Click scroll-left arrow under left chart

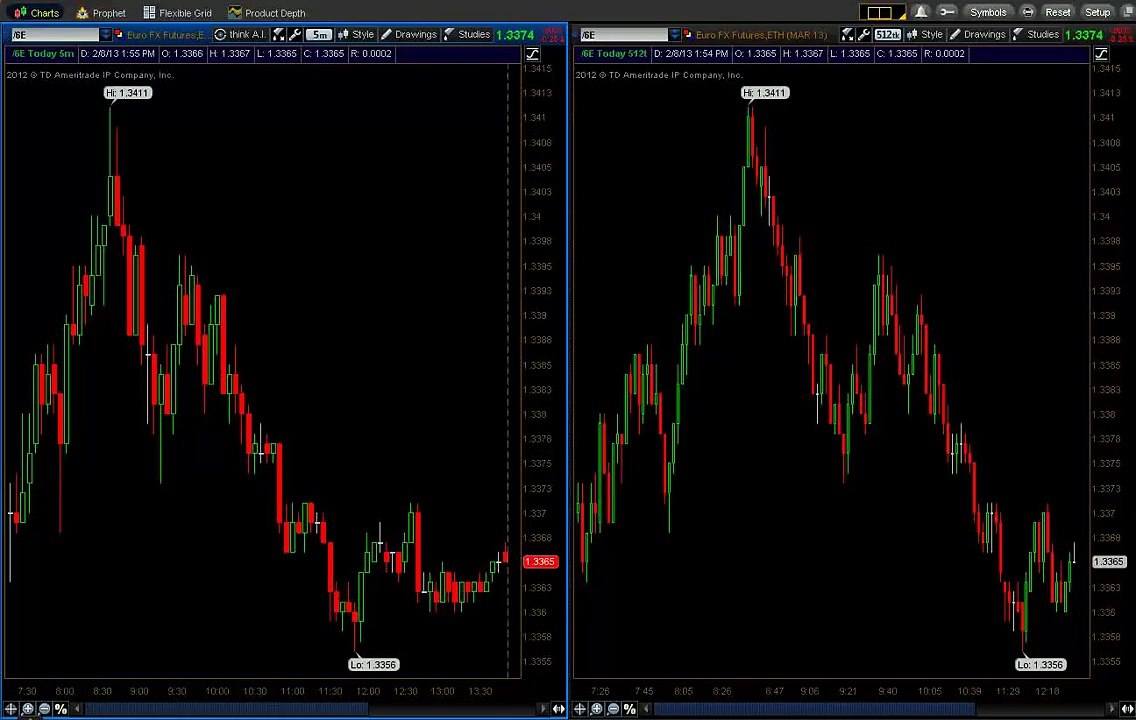pyautogui.click(x=78, y=709)
